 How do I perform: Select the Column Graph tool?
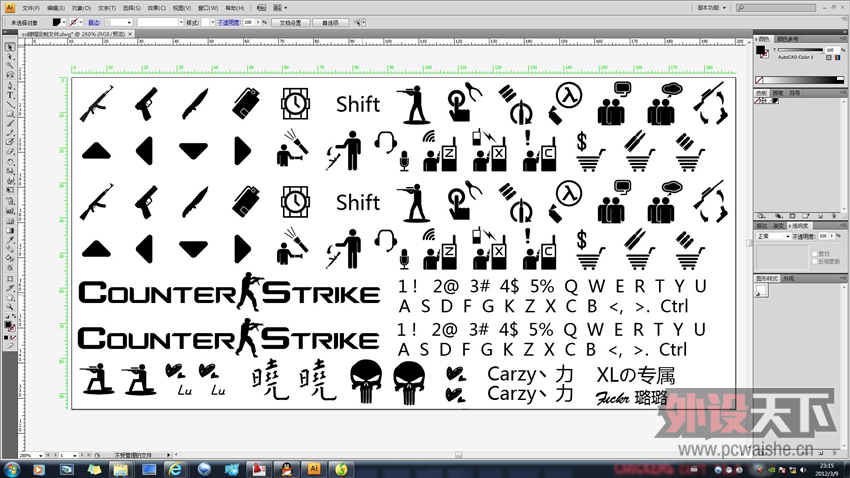pos(10,211)
